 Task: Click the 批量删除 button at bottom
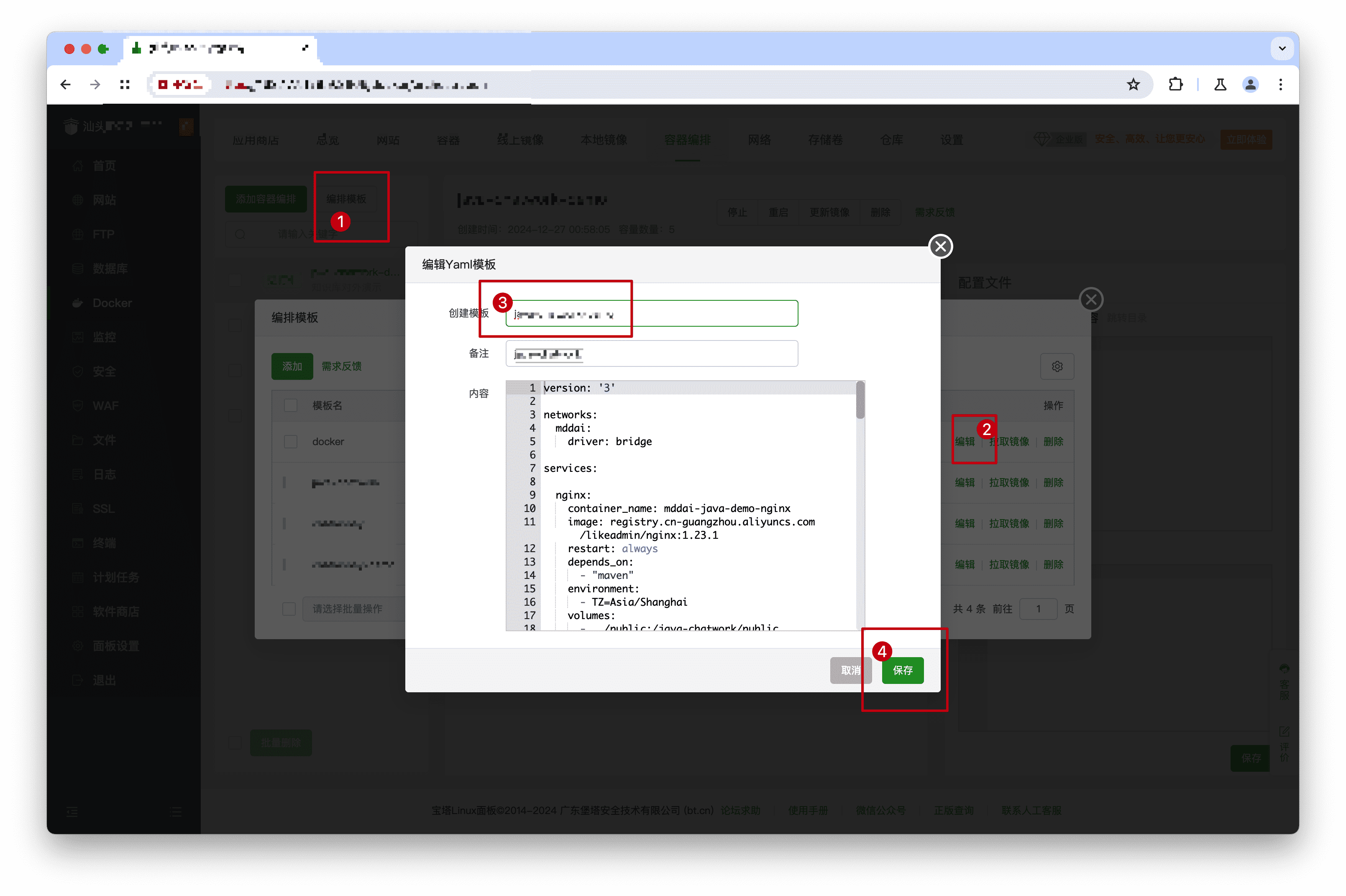coord(281,742)
